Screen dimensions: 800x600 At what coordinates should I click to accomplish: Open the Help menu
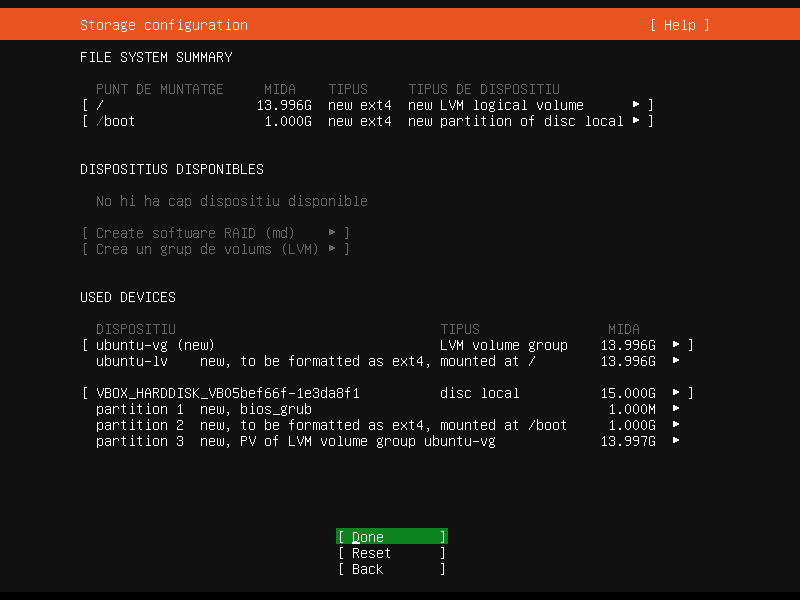pyautogui.click(x=679, y=25)
